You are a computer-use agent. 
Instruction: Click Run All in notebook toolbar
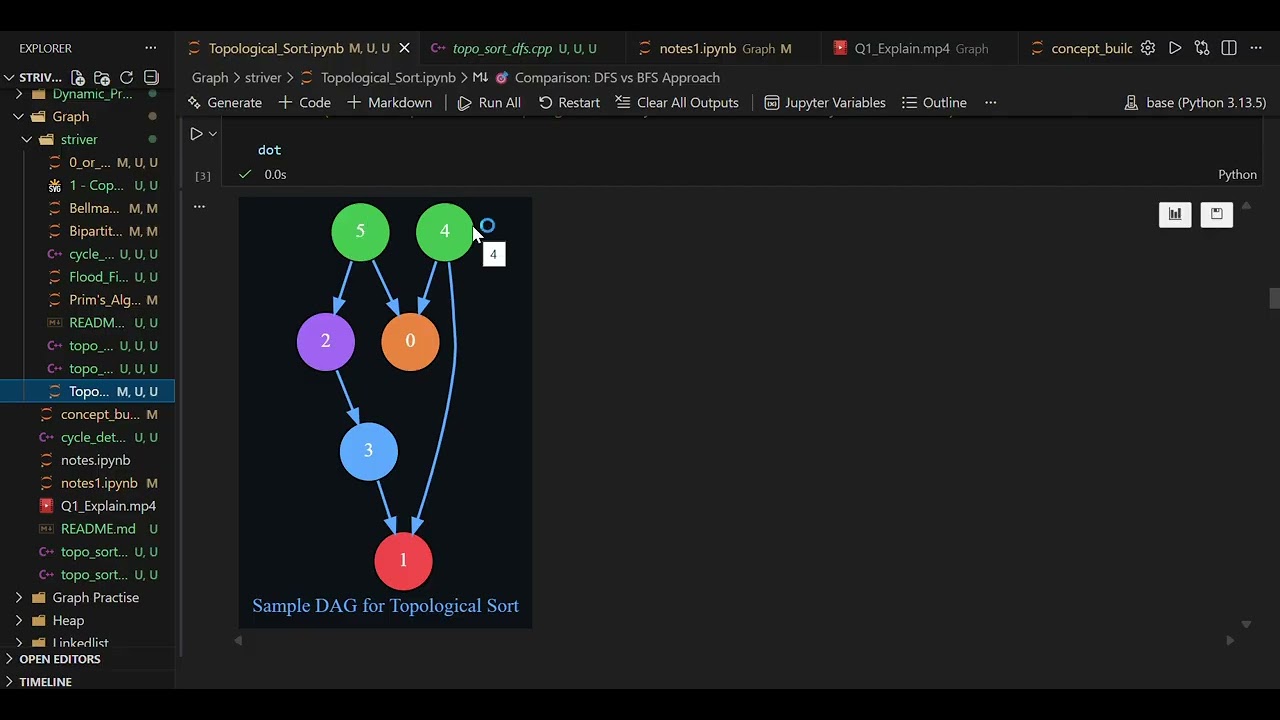489,102
